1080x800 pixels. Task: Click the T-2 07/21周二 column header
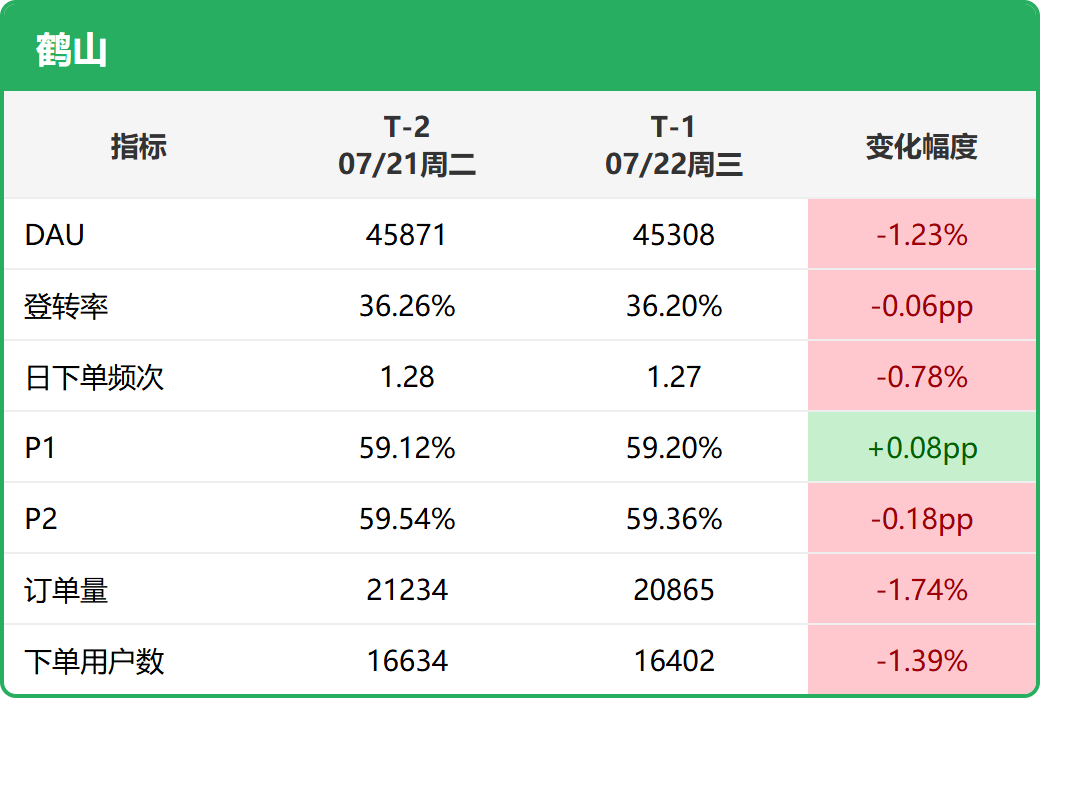pos(406,145)
